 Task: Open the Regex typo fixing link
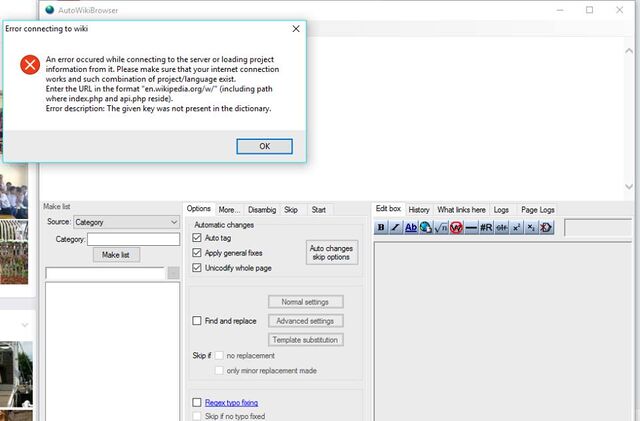pyautogui.click(x=231, y=403)
